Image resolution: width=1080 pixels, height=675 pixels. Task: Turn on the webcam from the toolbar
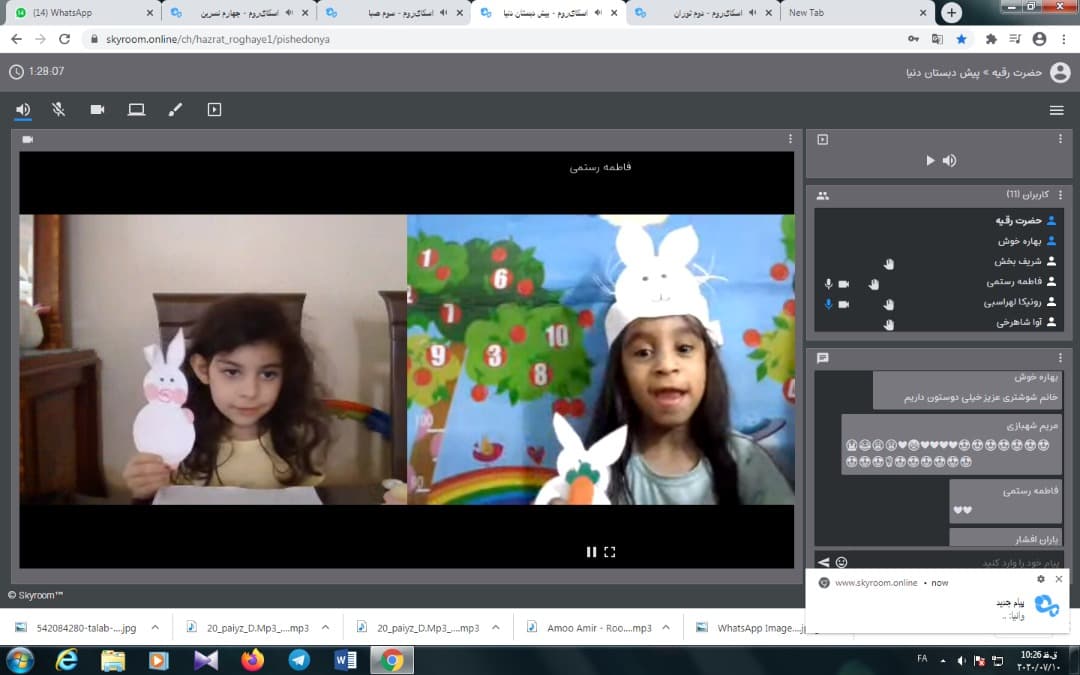click(x=97, y=110)
